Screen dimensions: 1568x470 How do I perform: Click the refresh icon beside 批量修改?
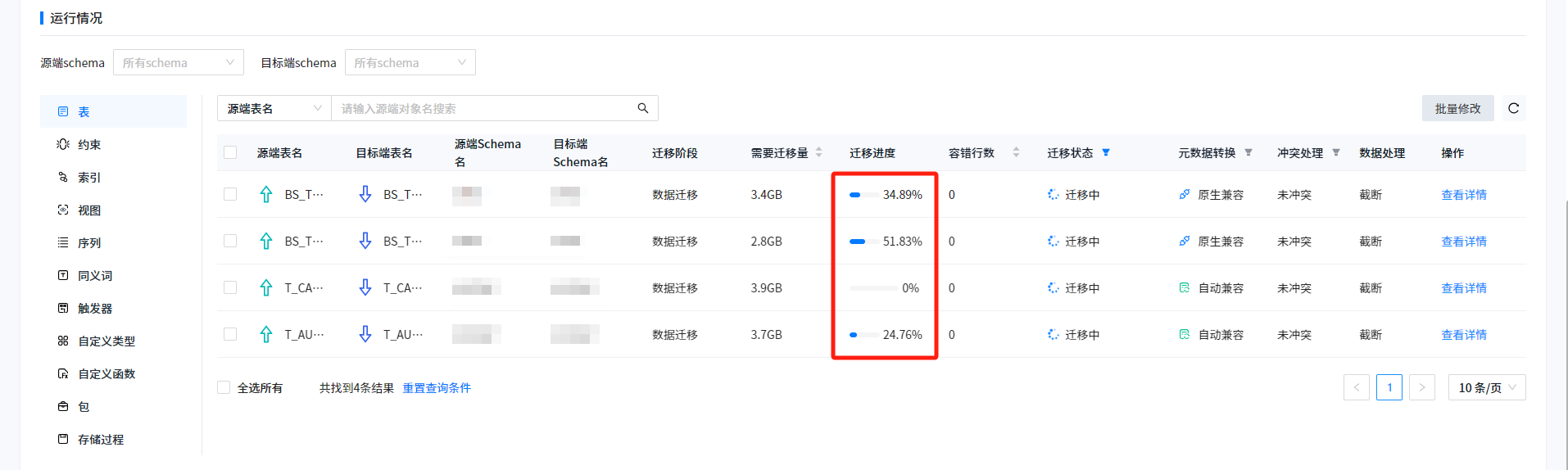1513,108
